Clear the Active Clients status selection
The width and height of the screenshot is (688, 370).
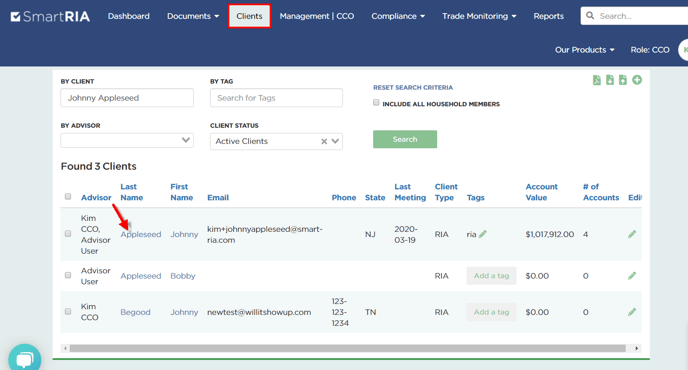tap(324, 141)
